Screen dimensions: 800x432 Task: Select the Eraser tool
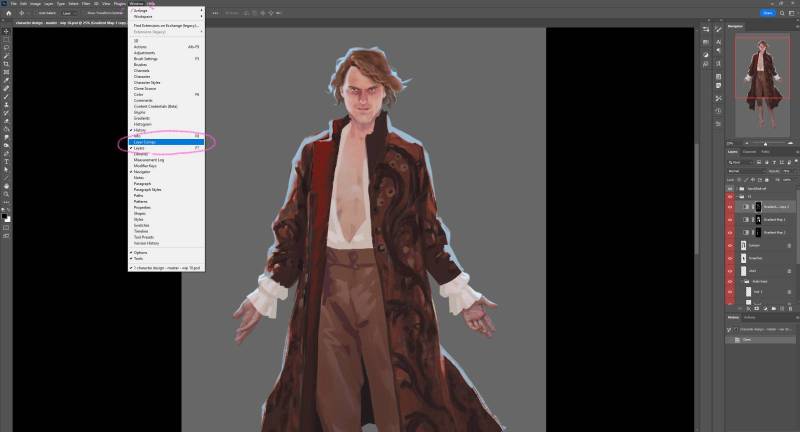pos(6,120)
